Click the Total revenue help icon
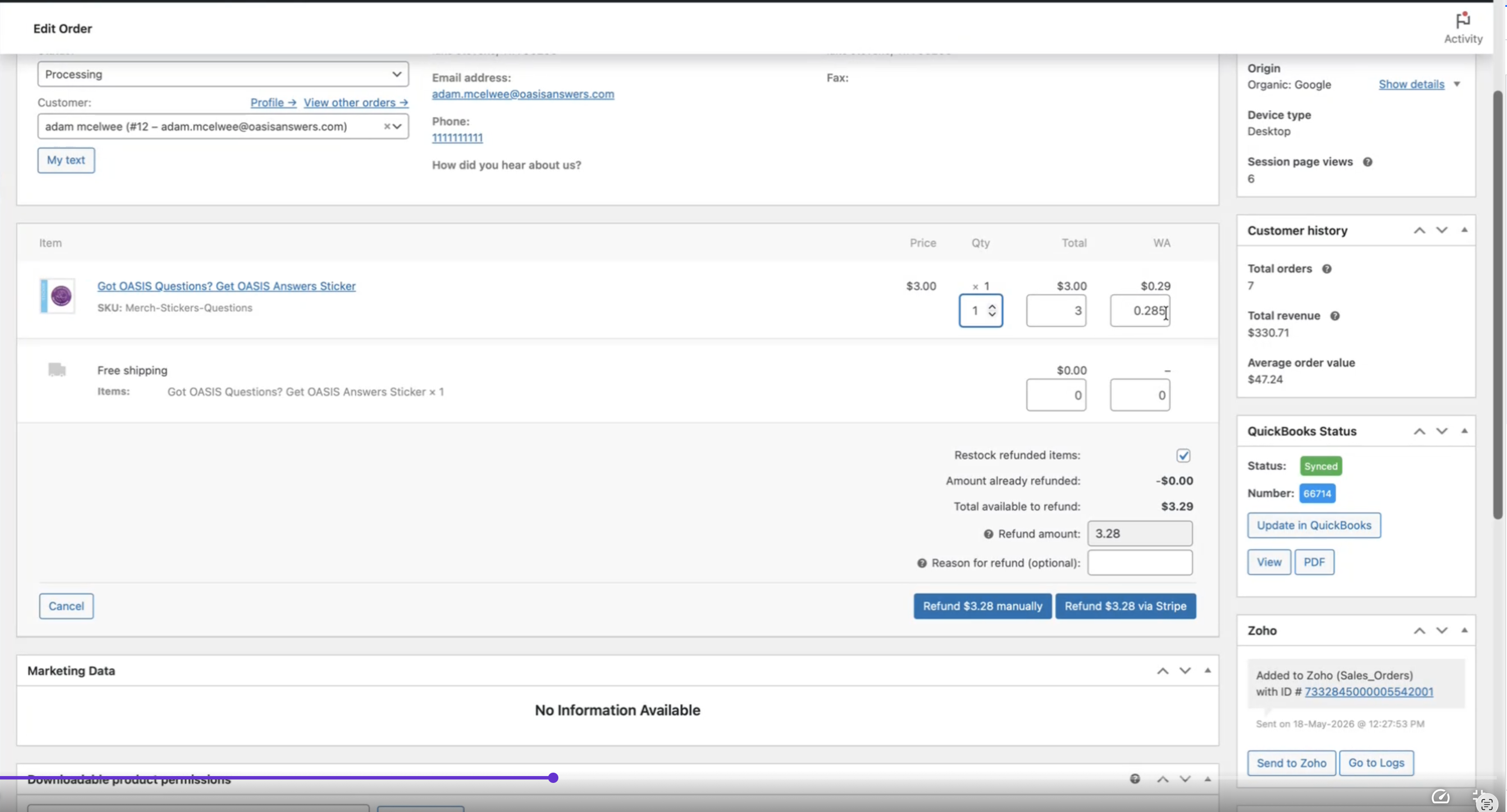The width and height of the screenshot is (1507, 812). pos(1335,316)
